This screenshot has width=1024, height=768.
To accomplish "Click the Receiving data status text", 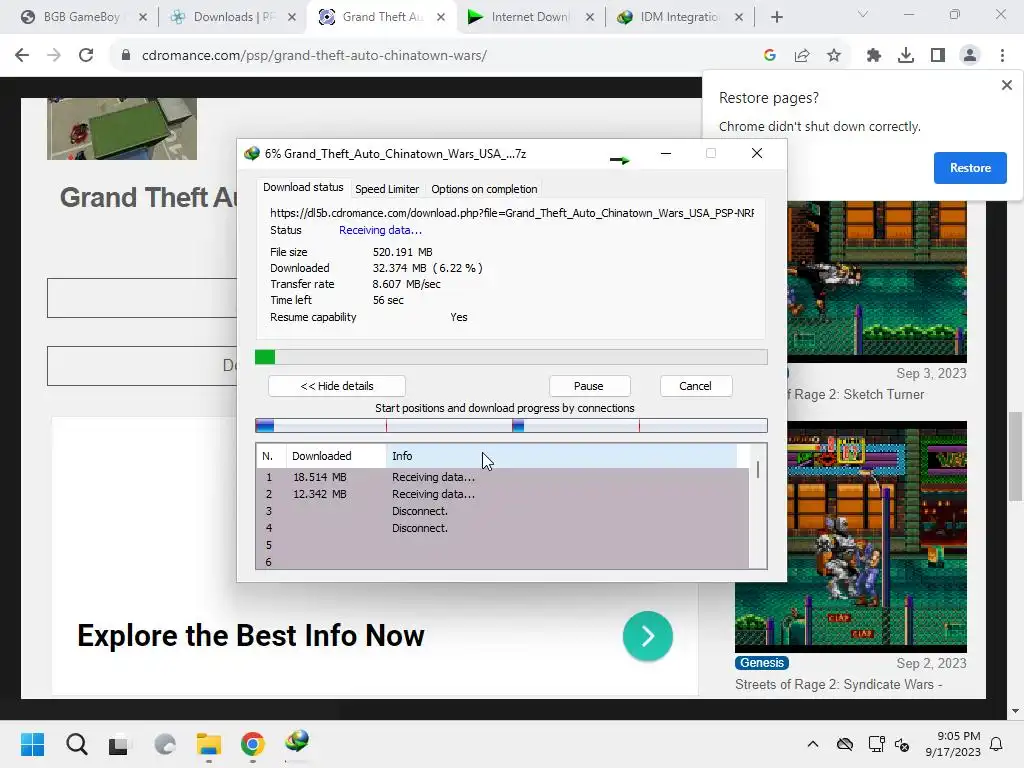I will (380, 230).
